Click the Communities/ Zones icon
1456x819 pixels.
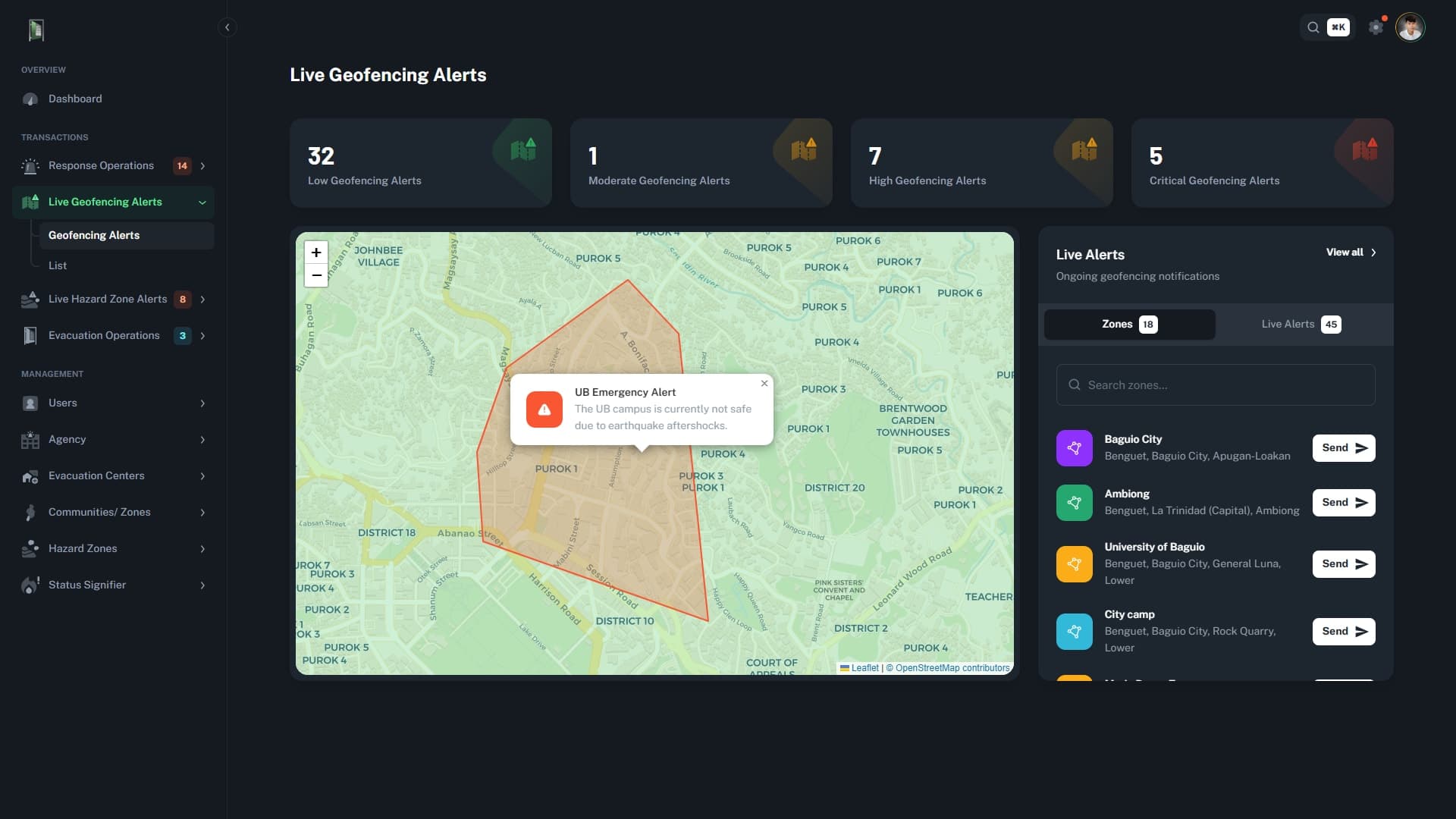coord(30,513)
